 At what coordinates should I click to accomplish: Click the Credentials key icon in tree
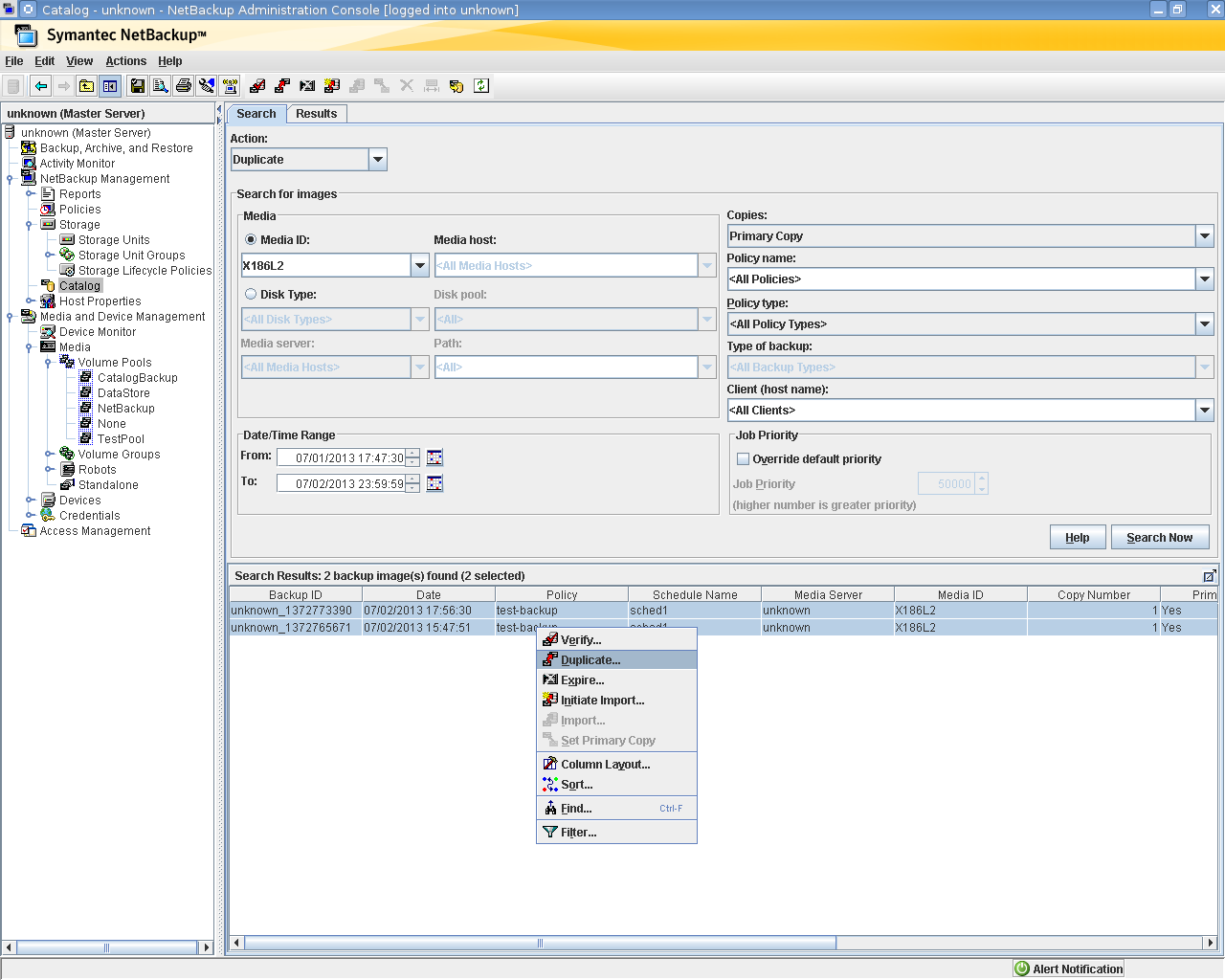tap(48, 516)
